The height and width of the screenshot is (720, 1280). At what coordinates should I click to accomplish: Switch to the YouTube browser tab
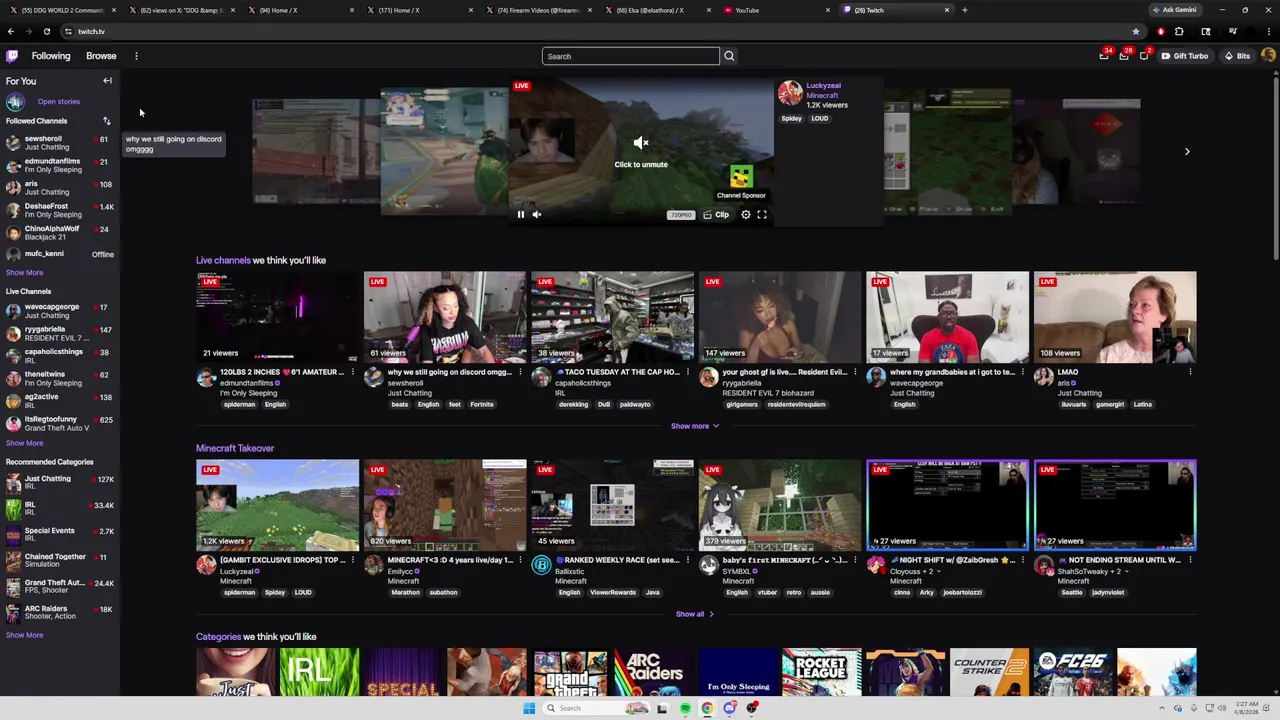pyautogui.click(x=776, y=10)
